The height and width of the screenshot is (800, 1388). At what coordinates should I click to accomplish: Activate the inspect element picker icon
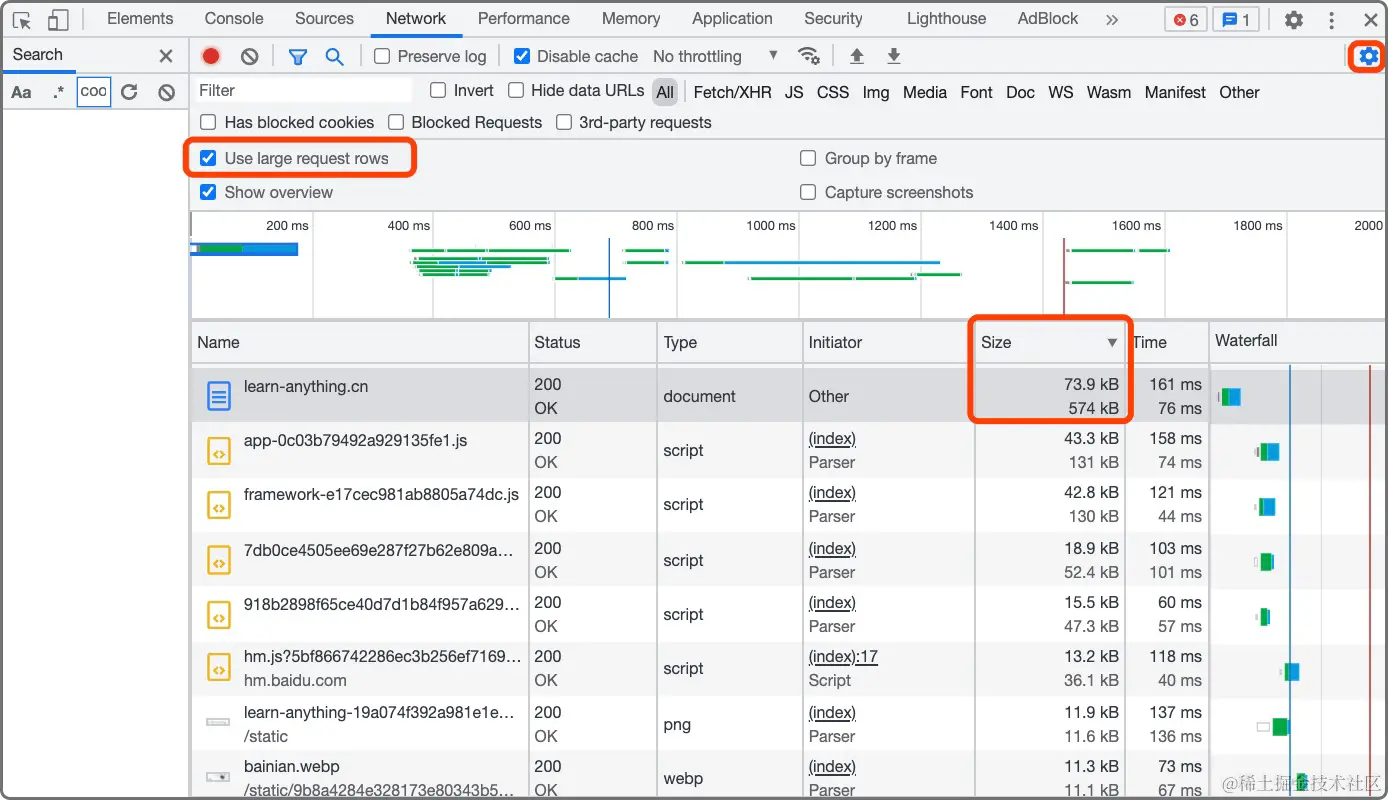(23, 20)
